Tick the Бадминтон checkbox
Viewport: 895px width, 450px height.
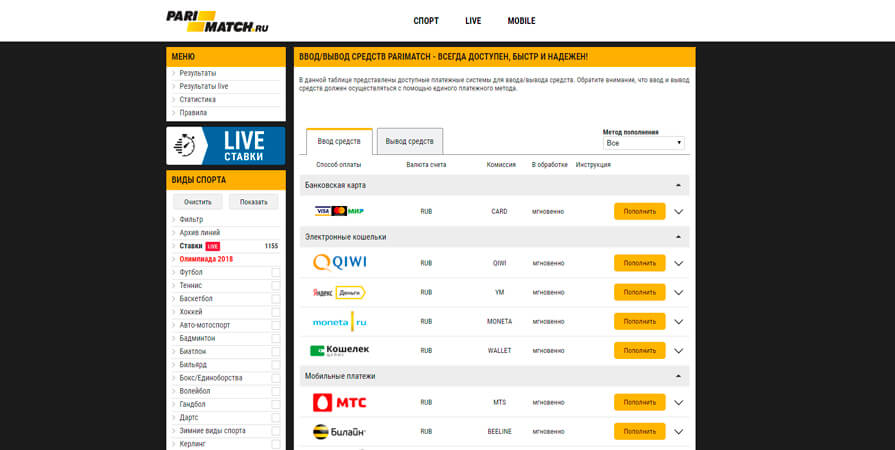click(x=276, y=338)
